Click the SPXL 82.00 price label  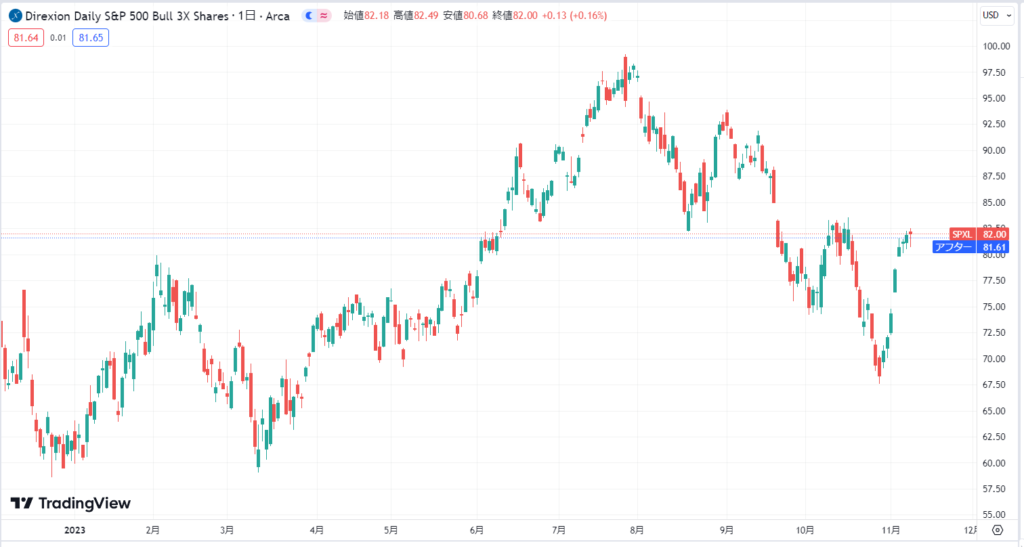click(x=978, y=234)
